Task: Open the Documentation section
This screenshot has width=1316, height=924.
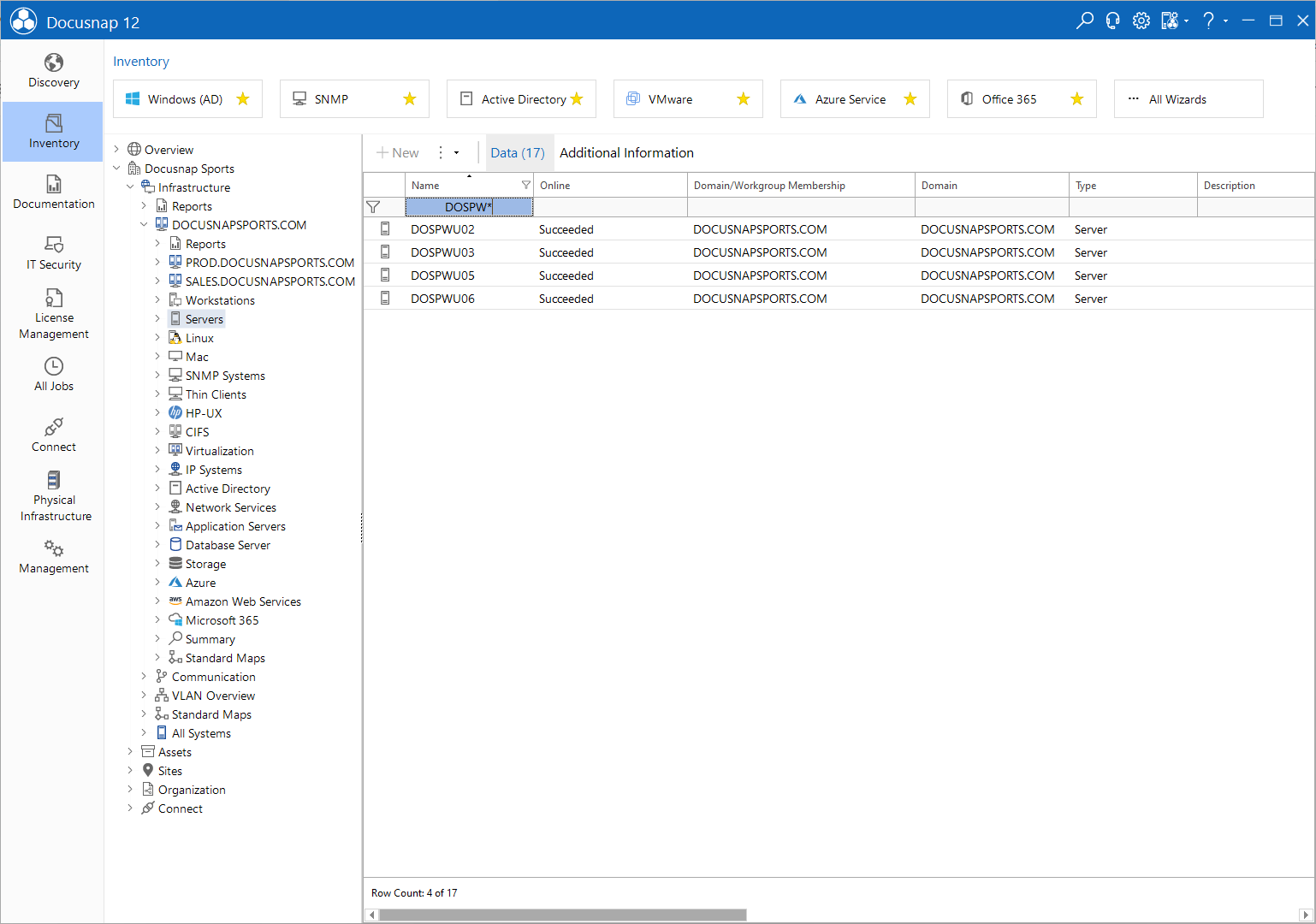Action: (53, 192)
